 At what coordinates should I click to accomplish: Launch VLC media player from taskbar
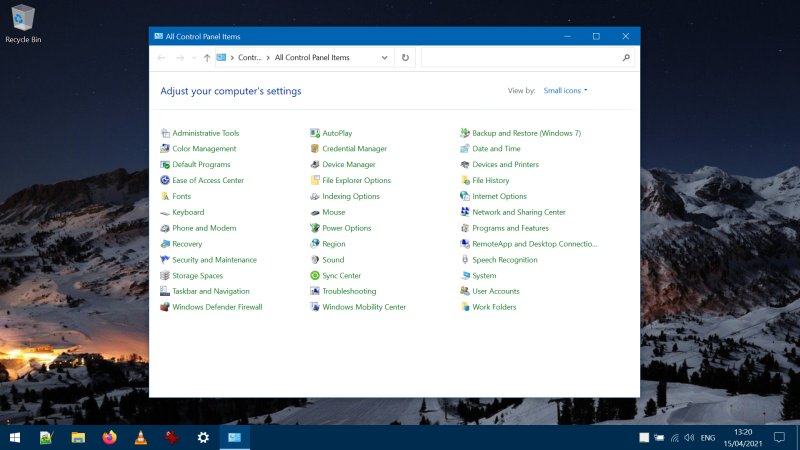click(140, 437)
